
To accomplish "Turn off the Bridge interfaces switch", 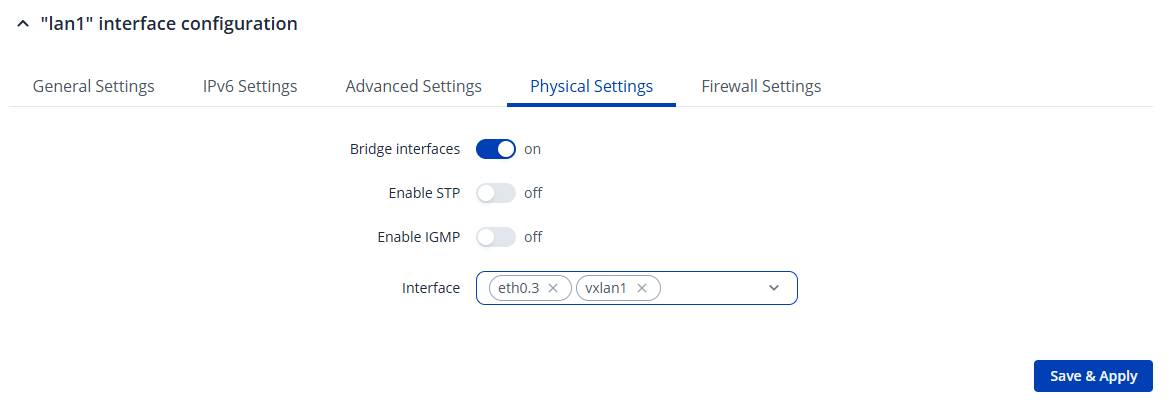I will pyautogui.click(x=495, y=149).
